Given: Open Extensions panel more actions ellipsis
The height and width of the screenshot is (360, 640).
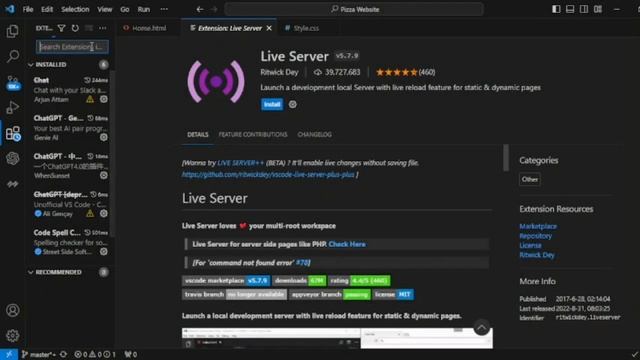Looking at the screenshot, I should pos(102,28).
